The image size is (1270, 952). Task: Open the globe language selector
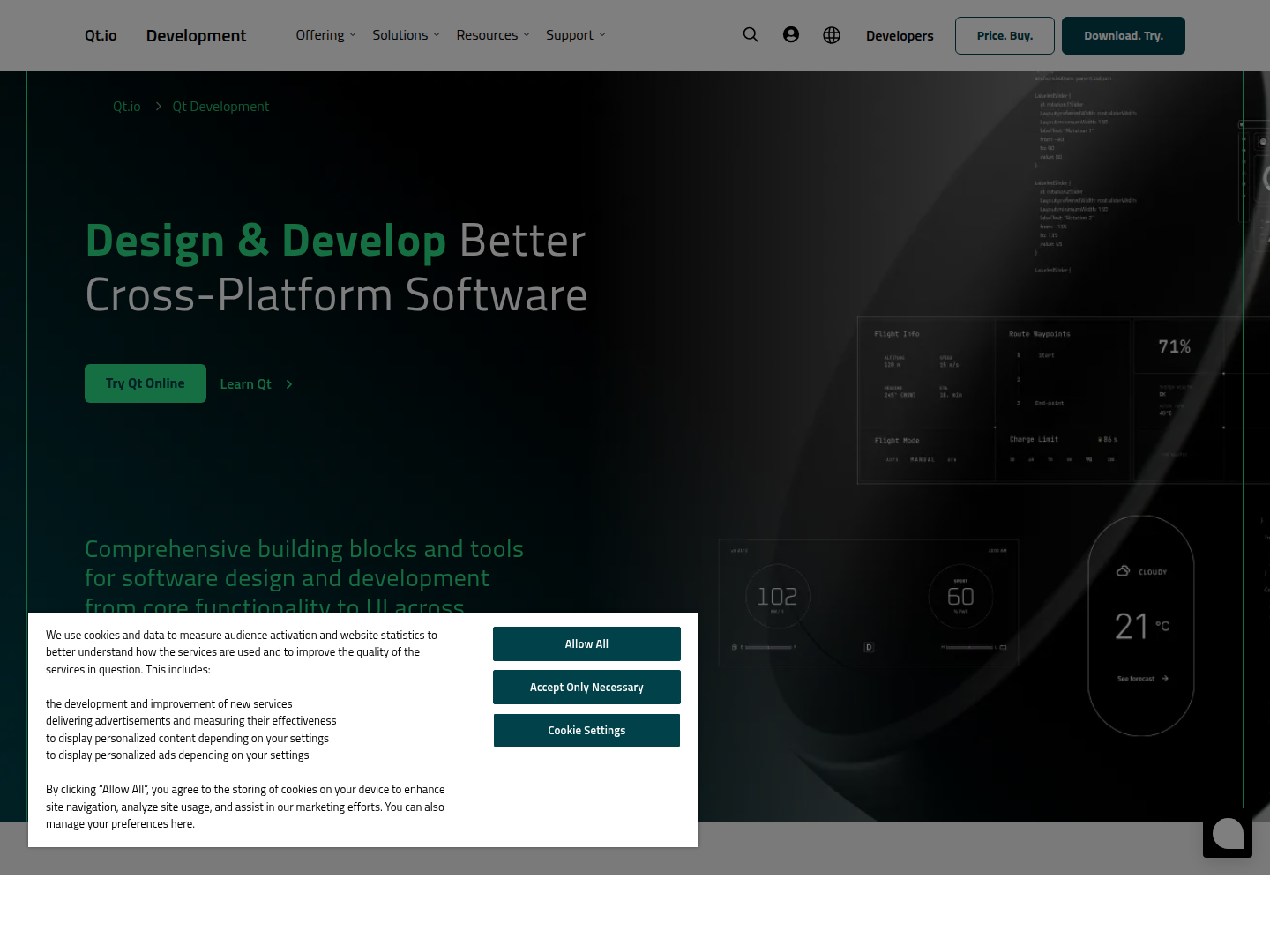(832, 35)
